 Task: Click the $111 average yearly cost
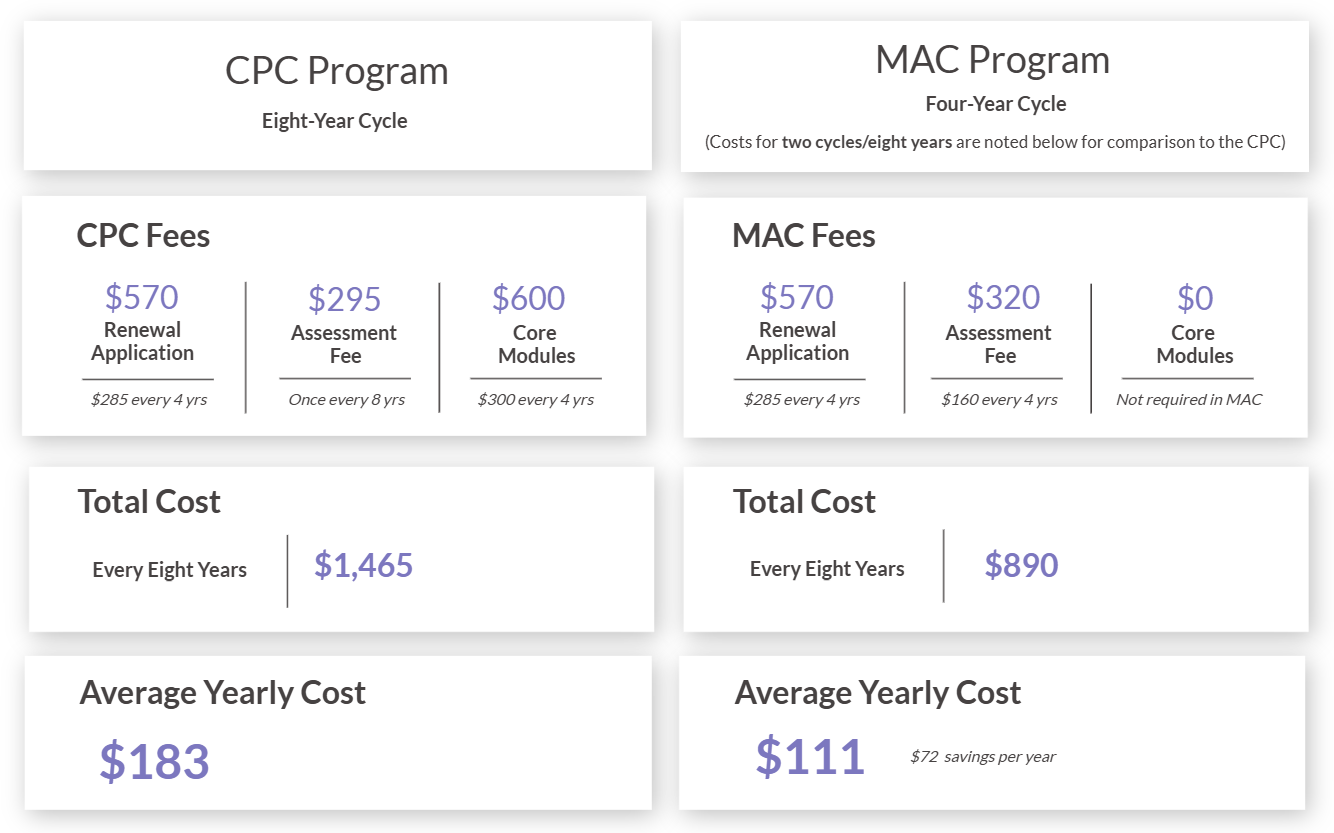tap(809, 756)
